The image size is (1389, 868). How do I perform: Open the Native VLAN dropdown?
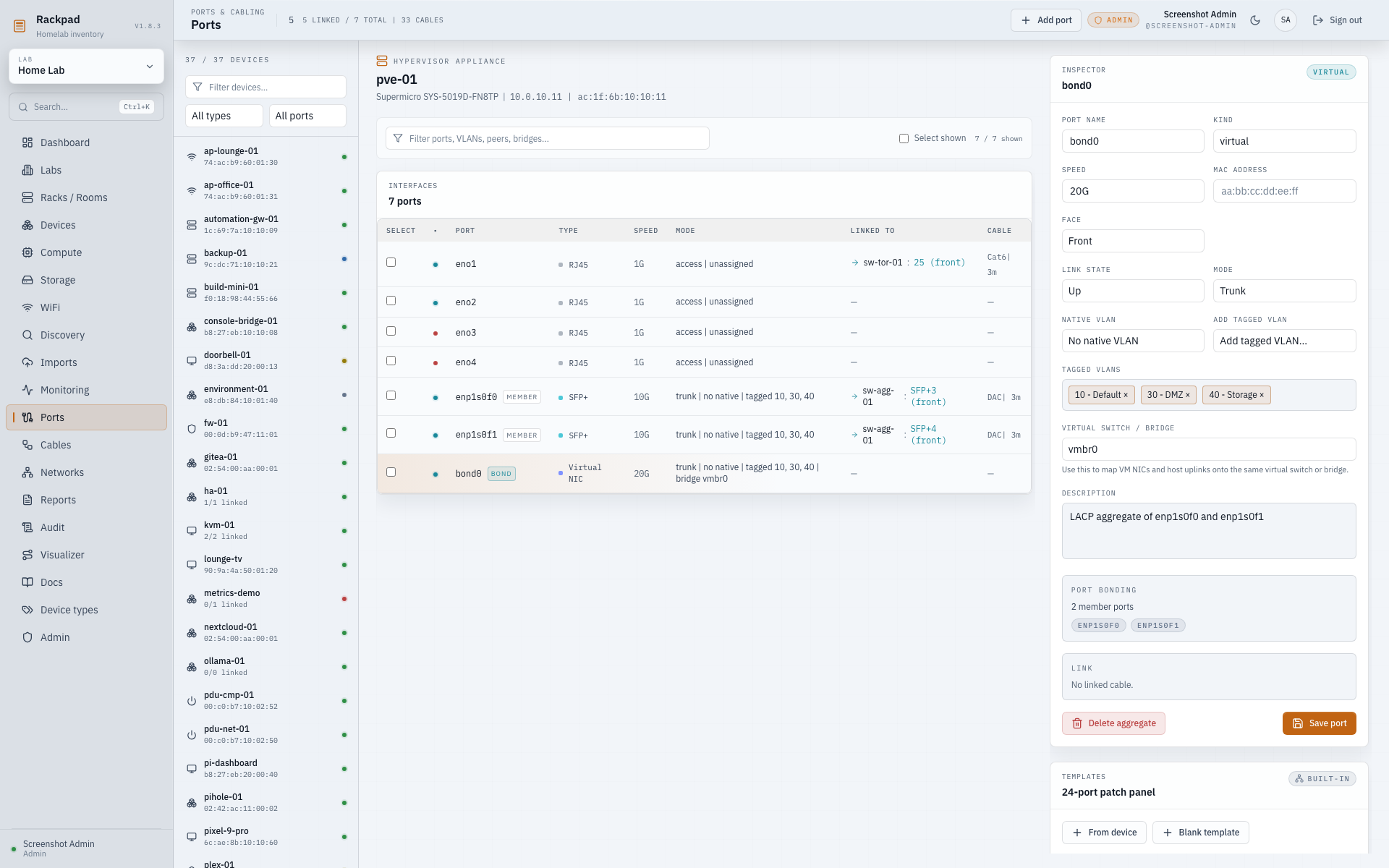tap(1133, 341)
